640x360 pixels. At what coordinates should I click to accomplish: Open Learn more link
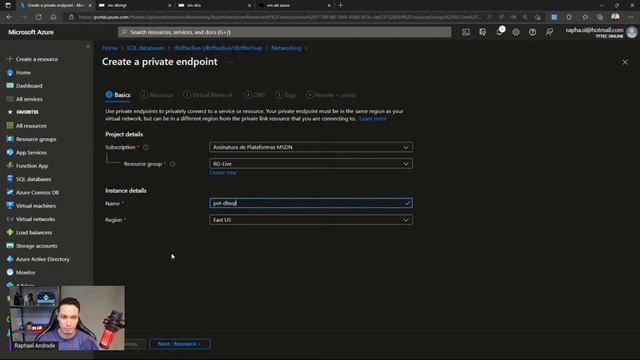point(373,118)
